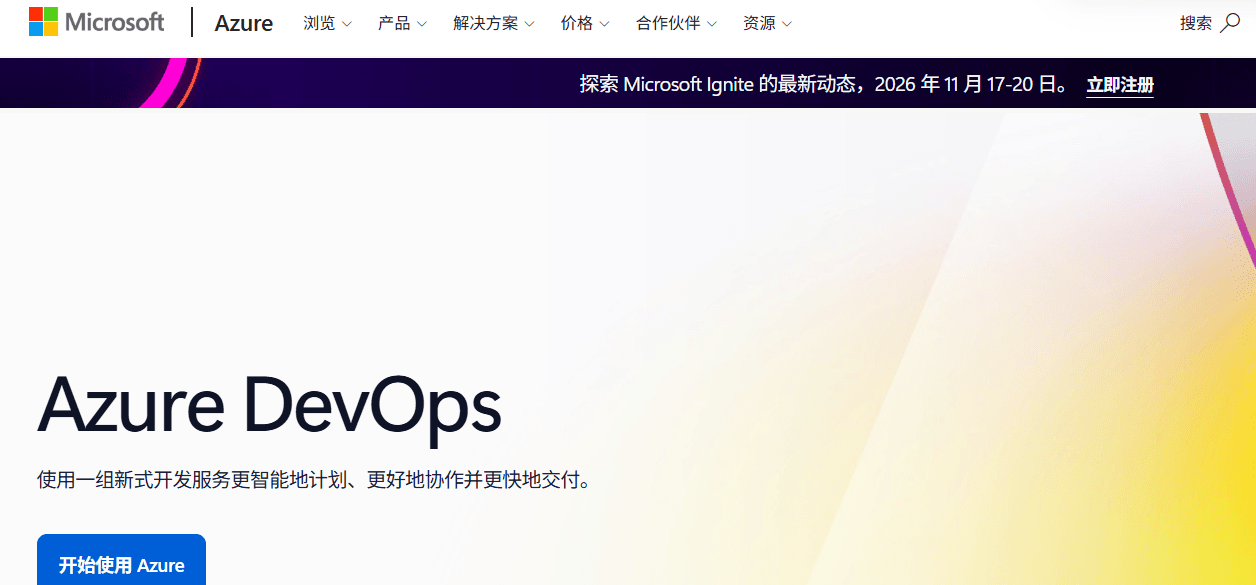Expand the 合作伙伴 menu
1256x585 pixels.
click(x=677, y=23)
